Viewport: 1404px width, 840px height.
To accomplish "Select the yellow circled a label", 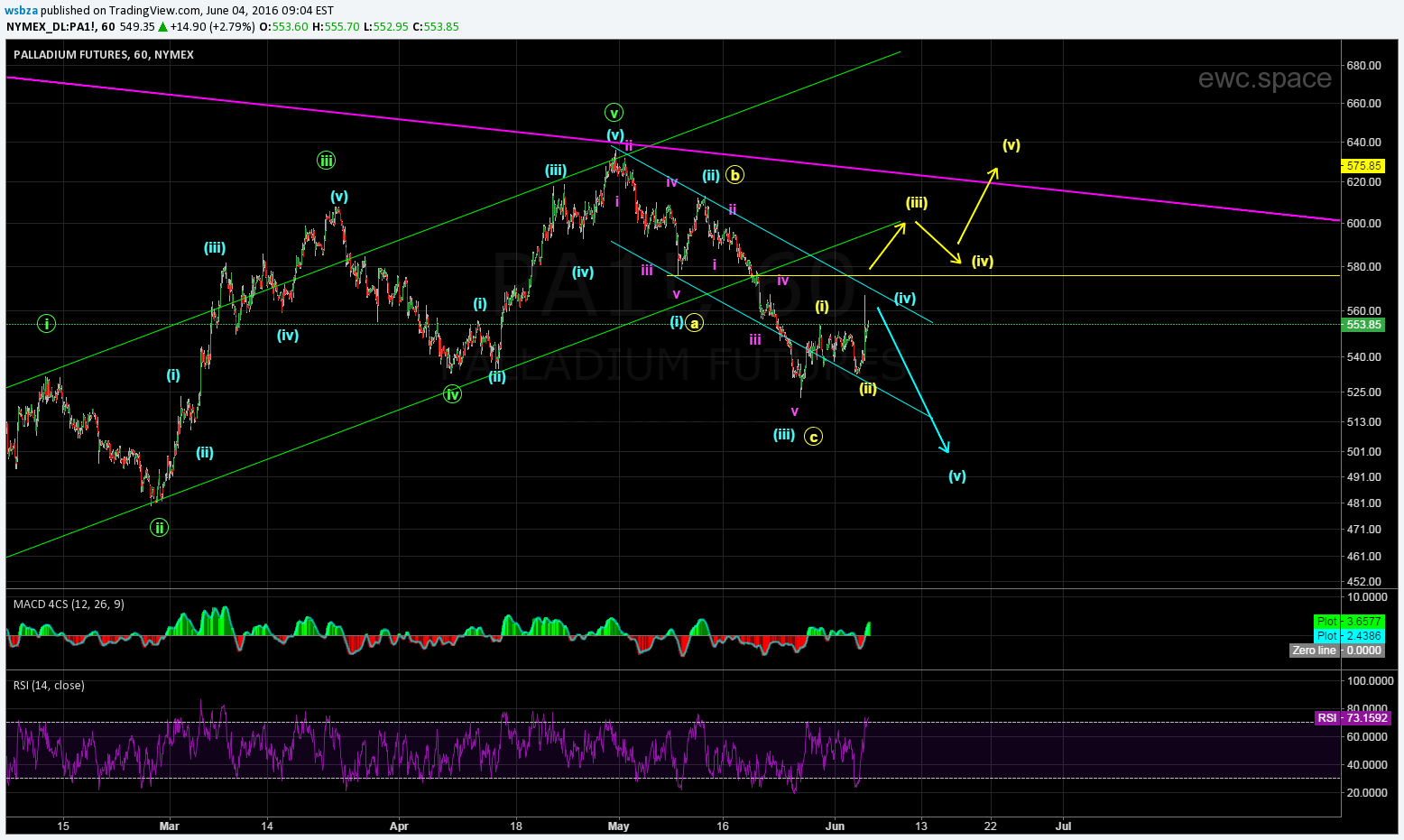I will tap(694, 322).
